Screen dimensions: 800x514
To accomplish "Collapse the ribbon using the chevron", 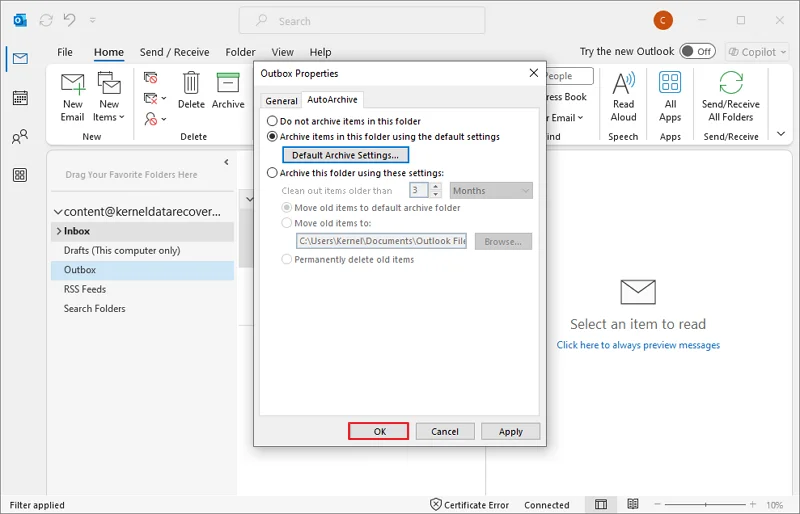I will pos(781,134).
